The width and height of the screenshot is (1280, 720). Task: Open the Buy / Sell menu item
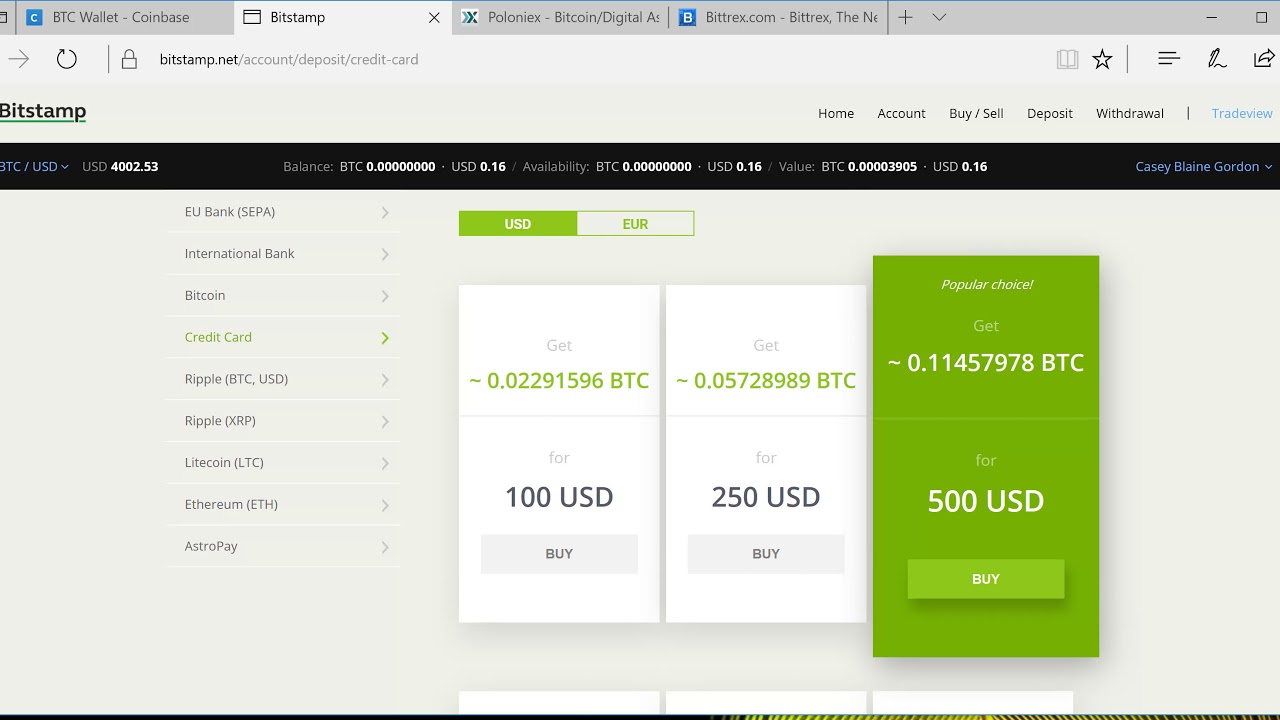coord(976,113)
